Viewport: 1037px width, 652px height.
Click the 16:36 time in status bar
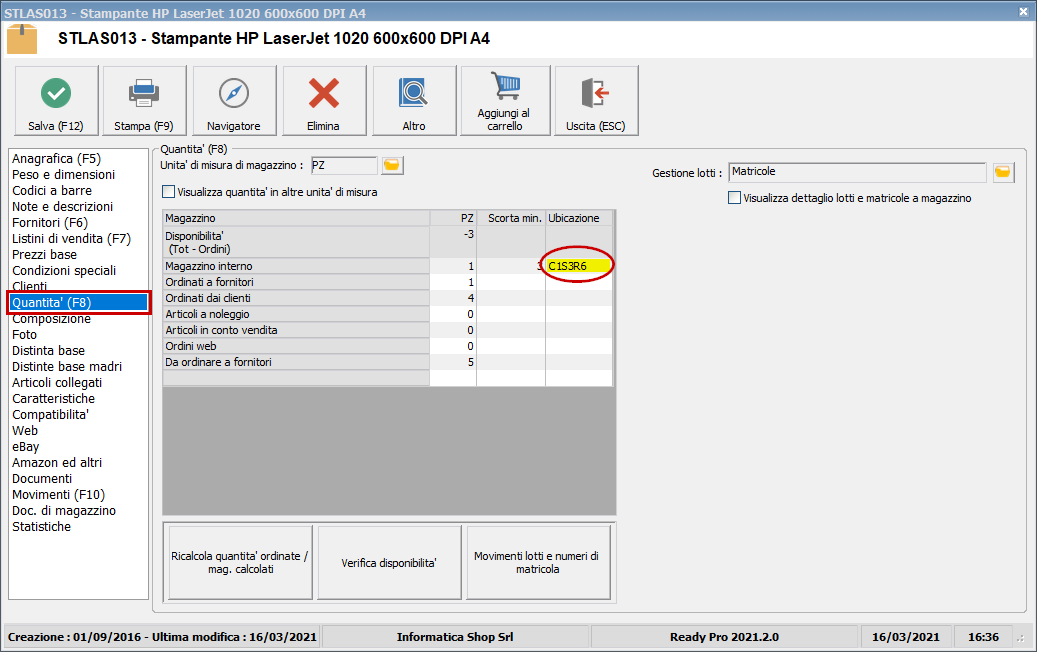point(983,637)
